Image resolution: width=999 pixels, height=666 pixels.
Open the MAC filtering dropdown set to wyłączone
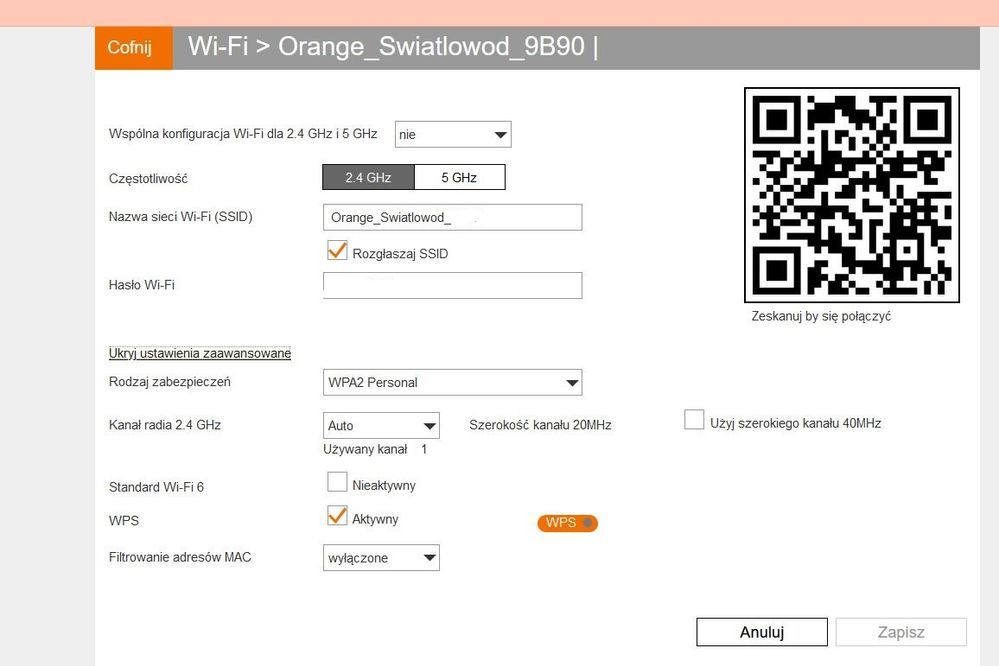pyautogui.click(x=381, y=558)
